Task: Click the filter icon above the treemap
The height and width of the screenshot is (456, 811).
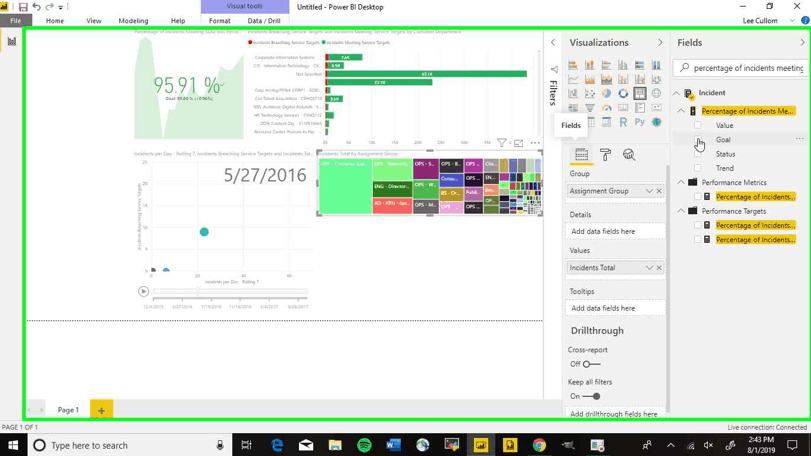Action: (x=501, y=143)
